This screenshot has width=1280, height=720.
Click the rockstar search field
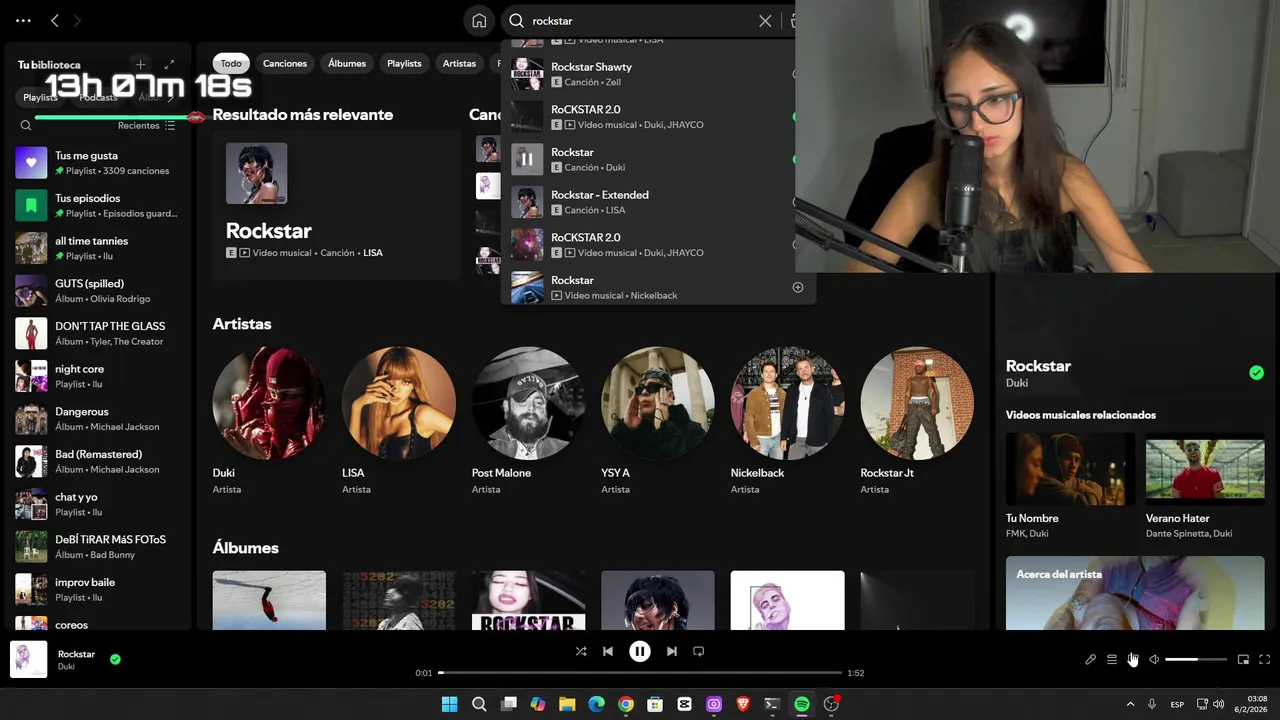[641, 21]
